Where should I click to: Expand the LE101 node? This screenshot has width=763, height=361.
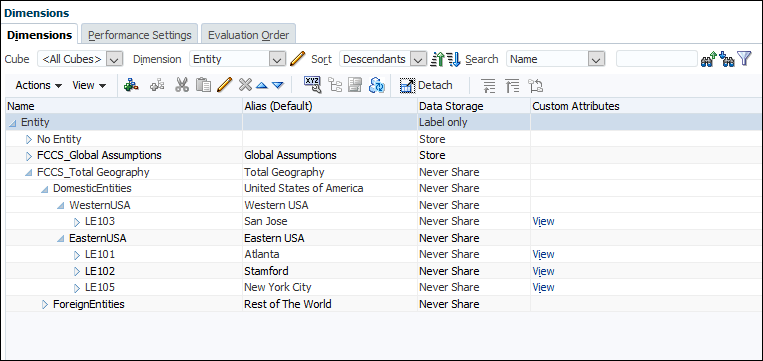point(77,255)
